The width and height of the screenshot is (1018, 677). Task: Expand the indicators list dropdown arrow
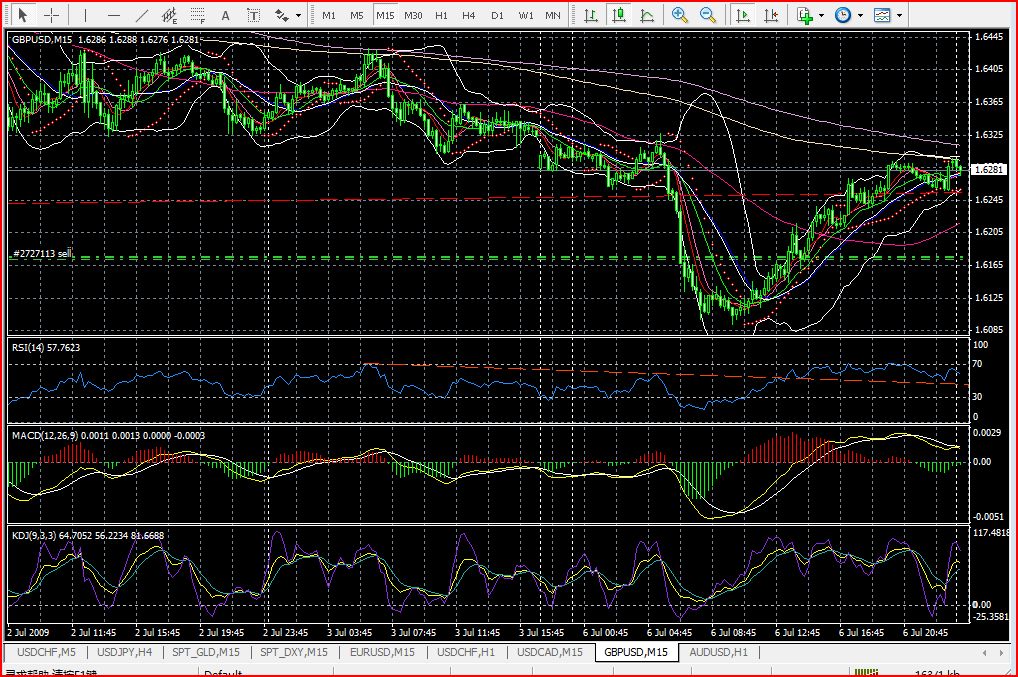821,15
